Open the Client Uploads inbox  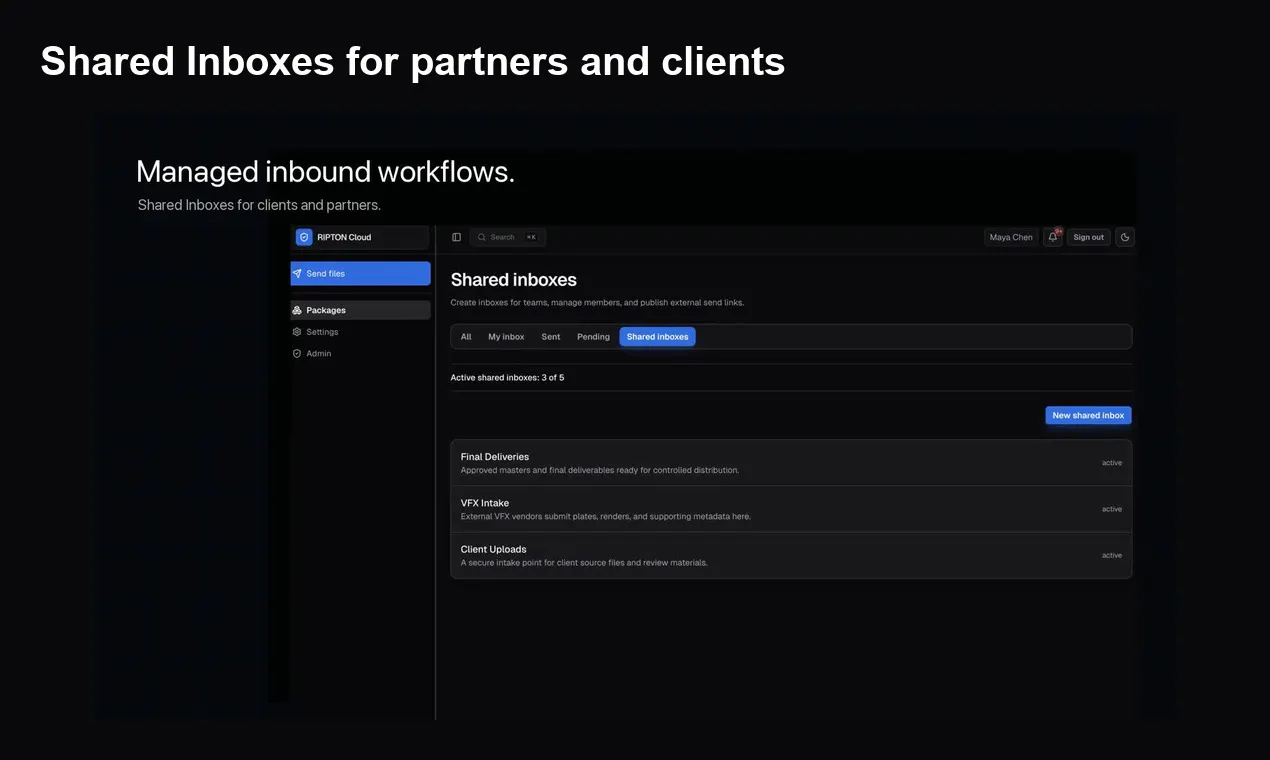[791, 555]
